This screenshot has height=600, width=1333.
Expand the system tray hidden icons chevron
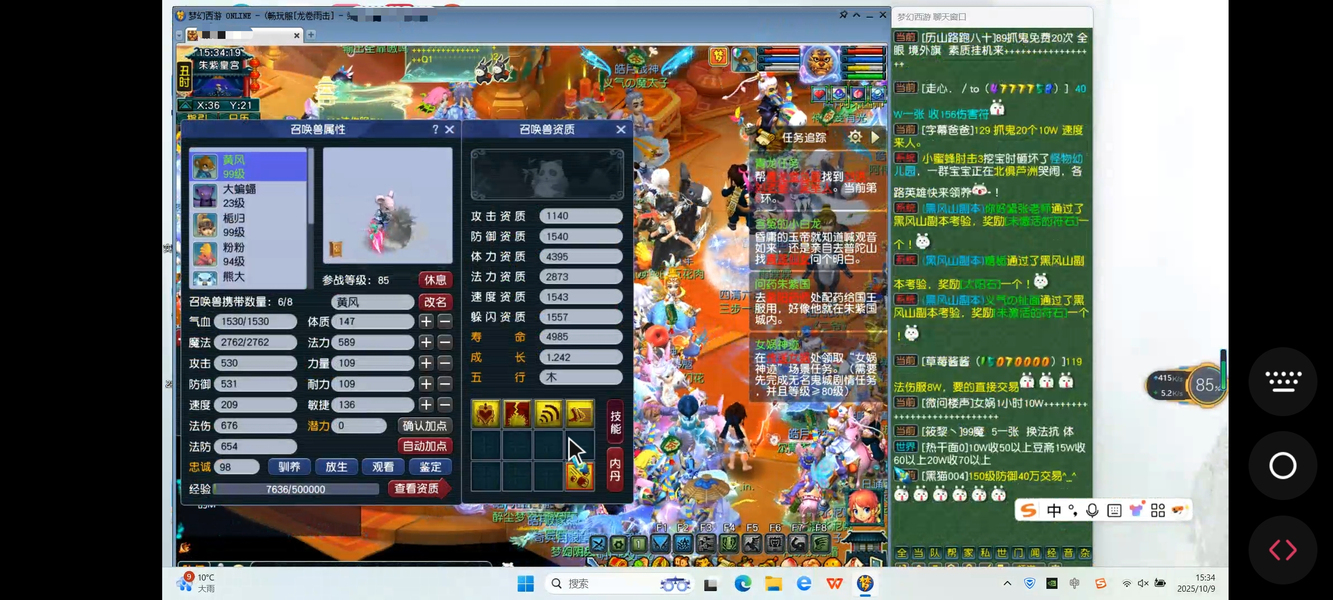(1008, 584)
